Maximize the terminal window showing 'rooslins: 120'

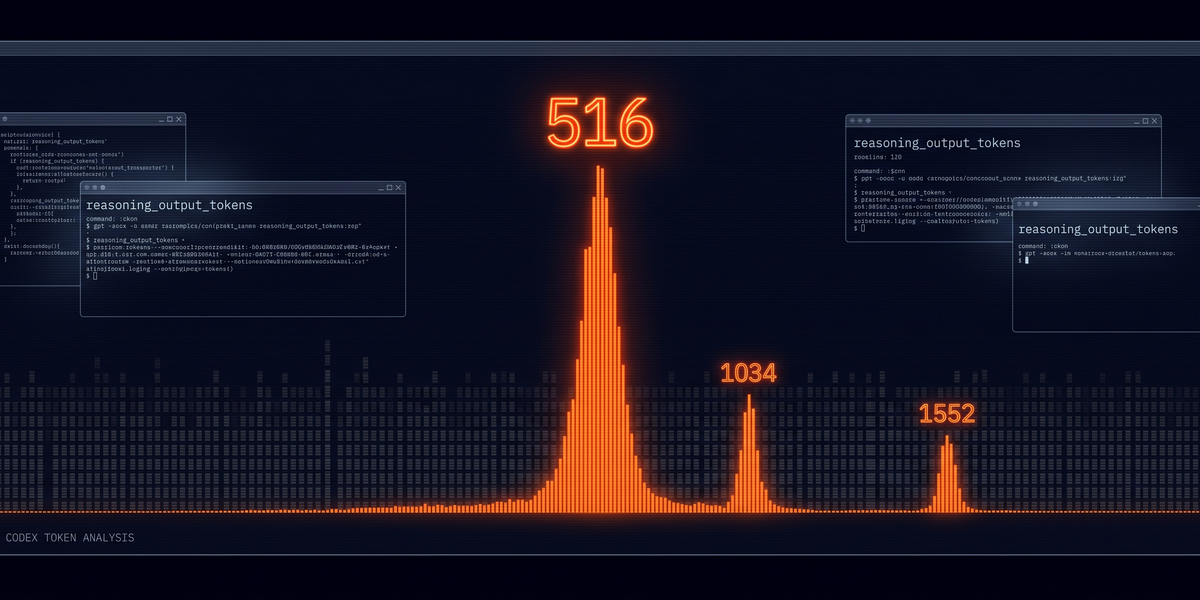pos(1143,120)
